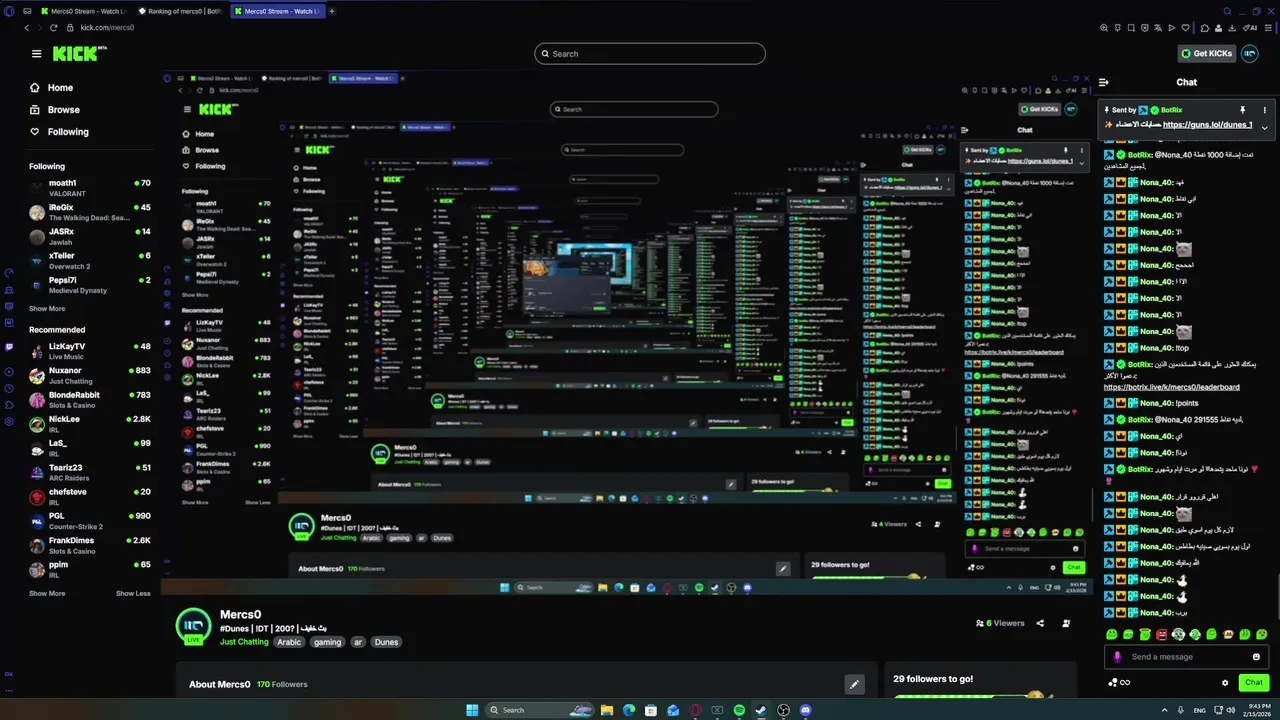The height and width of the screenshot is (720, 1280).
Task: Click Show More under the Recommended list
Action: 47,593
